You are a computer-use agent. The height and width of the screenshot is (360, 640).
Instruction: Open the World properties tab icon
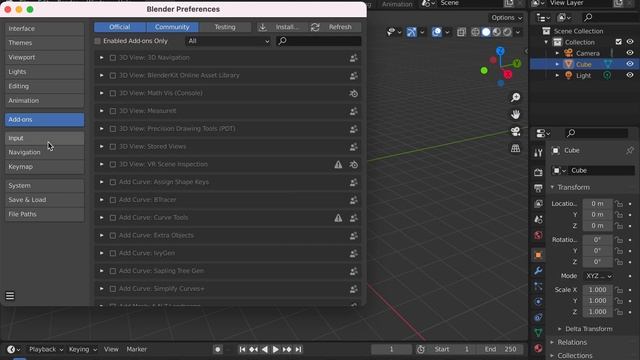click(x=538, y=236)
